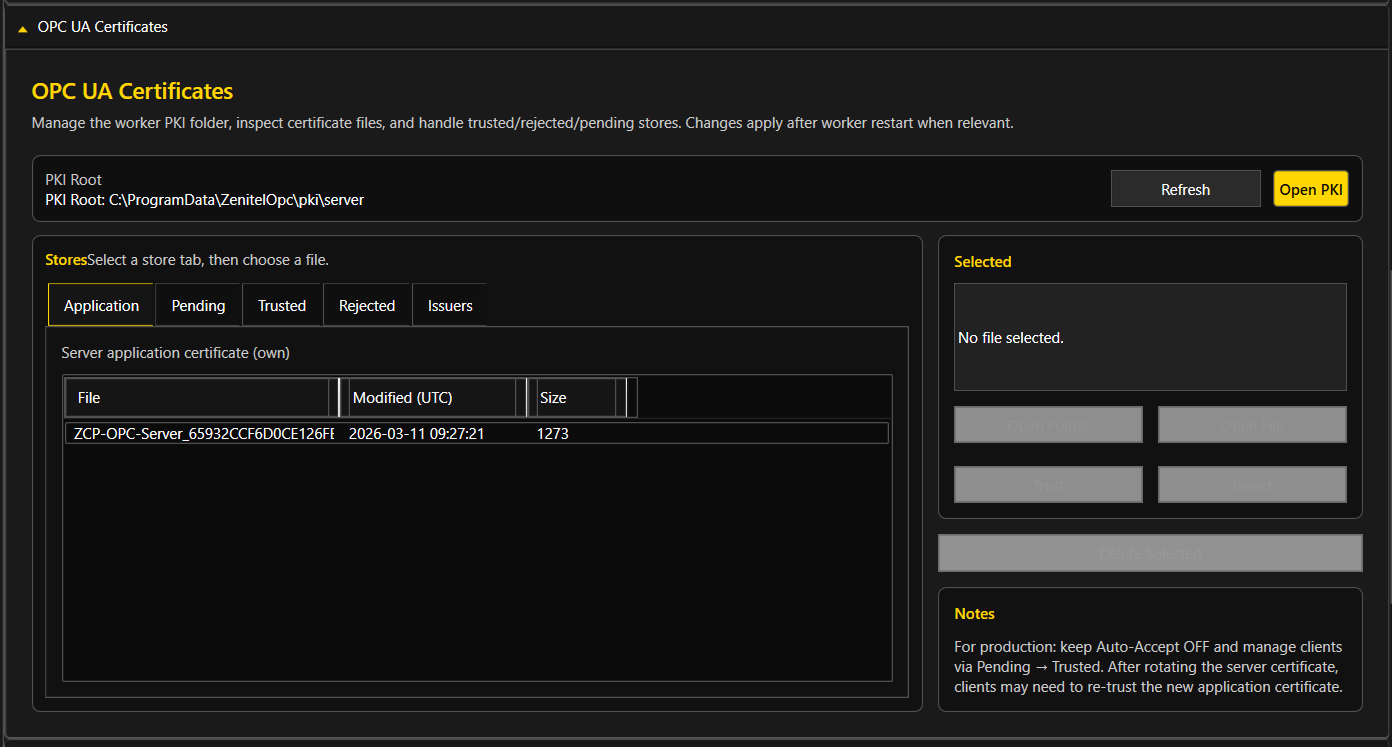1392x747 pixels.
Task: Sort by Modified (UTC) column header
Action: 432,398
